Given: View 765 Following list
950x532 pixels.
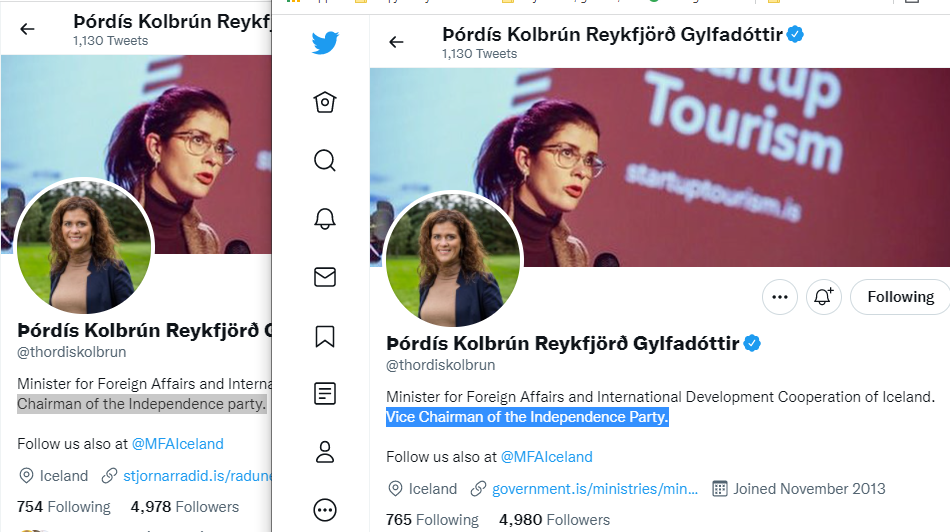Looking at the screenshot, I should coord(432,520).
